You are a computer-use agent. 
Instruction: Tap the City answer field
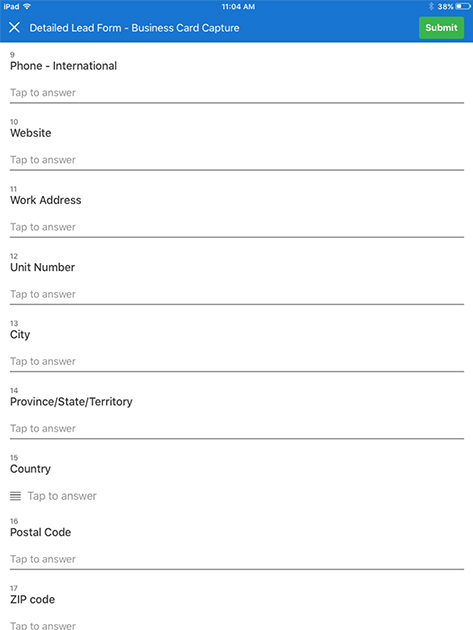click(x=237, y=362)
